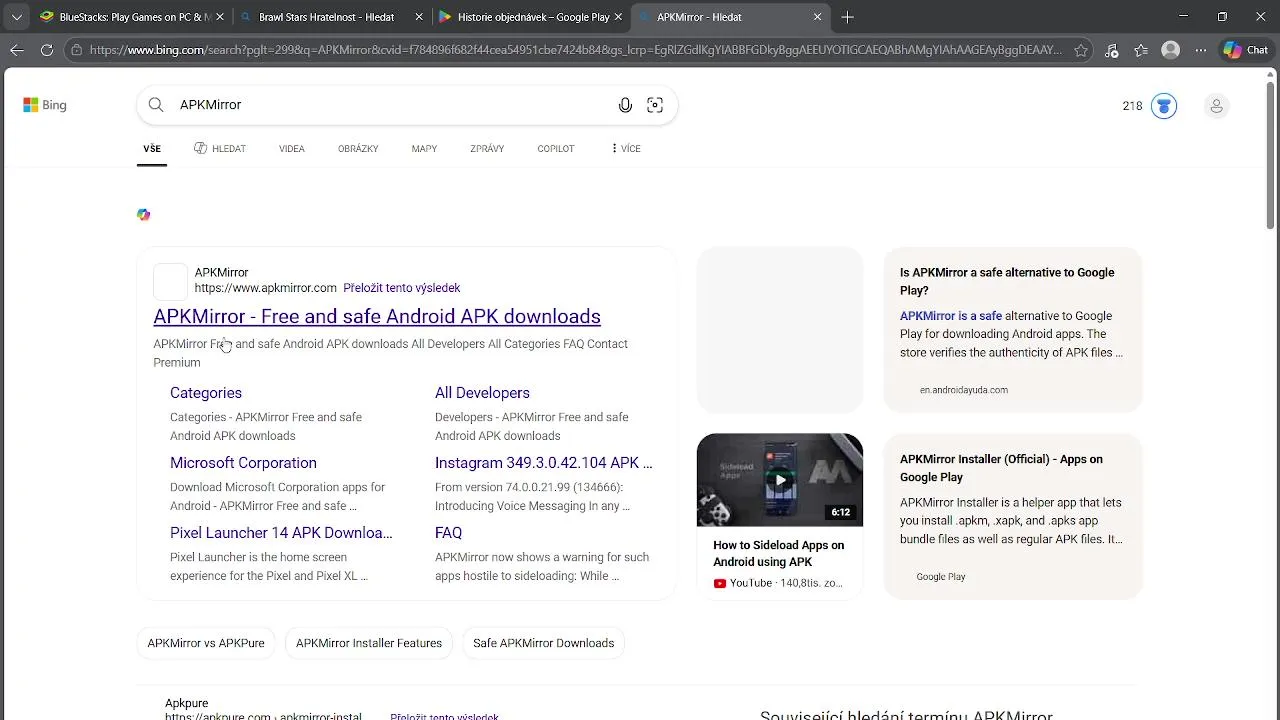This screenshot has height=720, width=1280.
Task: Click Přeložit tento výsledek link
Action: click(x=401, y=288)
